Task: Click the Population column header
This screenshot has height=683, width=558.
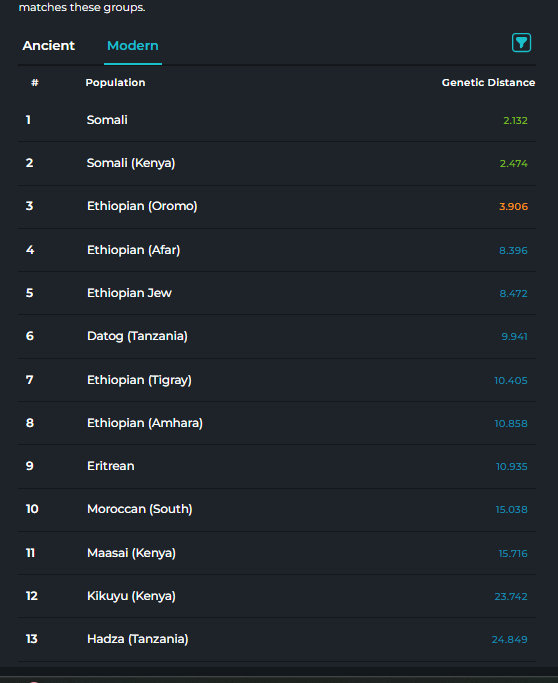Action: pos(115,83)
